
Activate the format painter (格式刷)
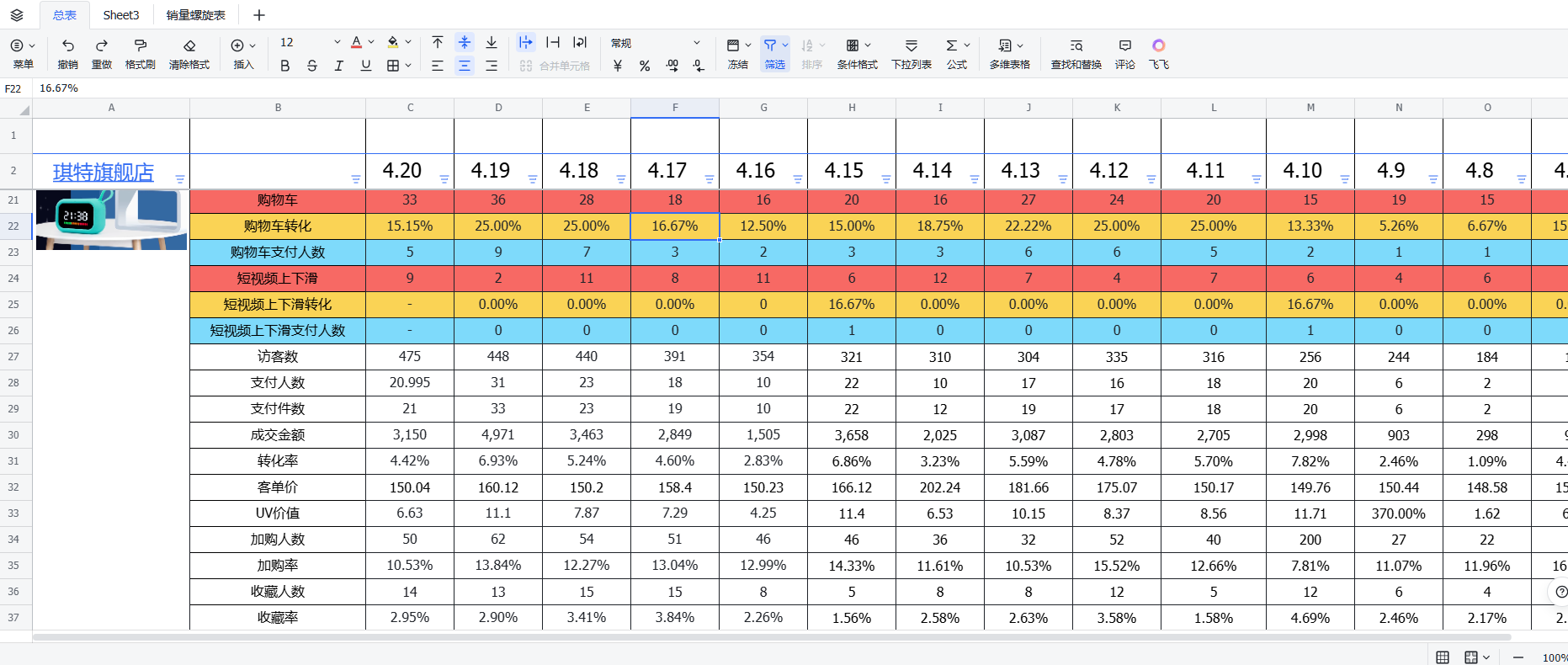[x=141, y=53]
